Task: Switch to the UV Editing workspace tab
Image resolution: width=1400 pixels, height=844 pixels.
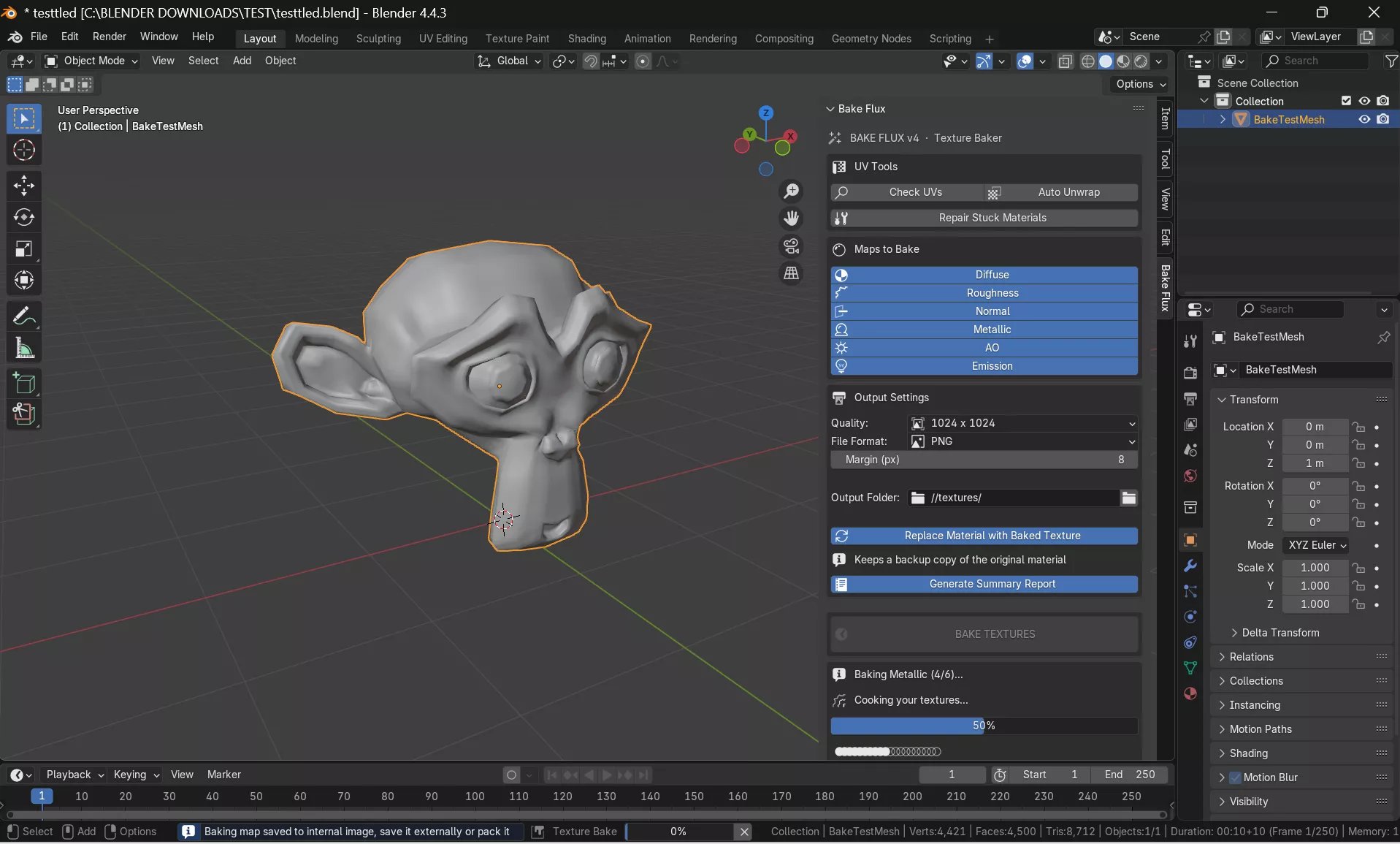Action: [443, 39]
